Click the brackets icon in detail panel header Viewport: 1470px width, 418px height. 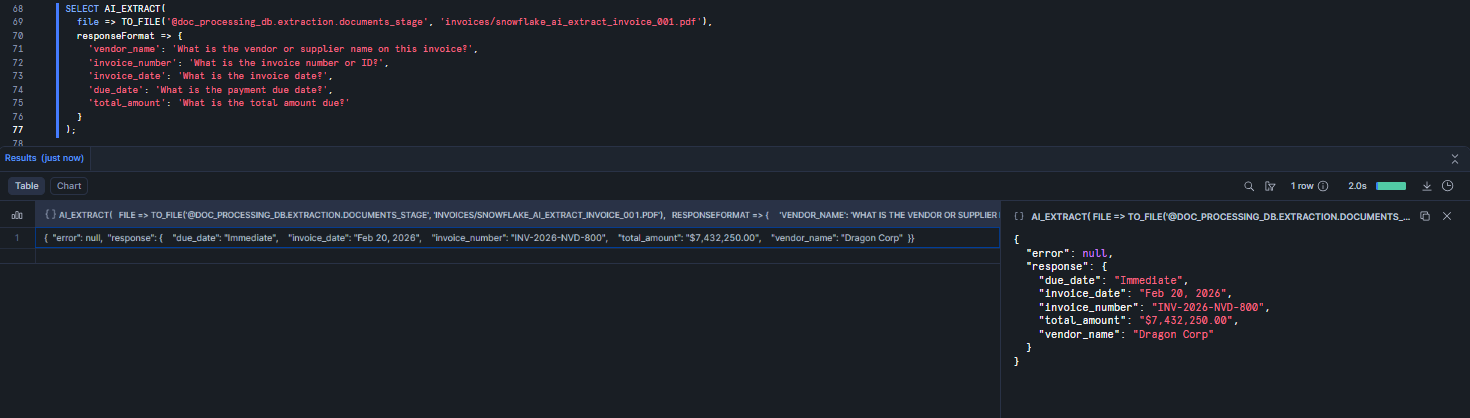click(x=1019, y=216)
